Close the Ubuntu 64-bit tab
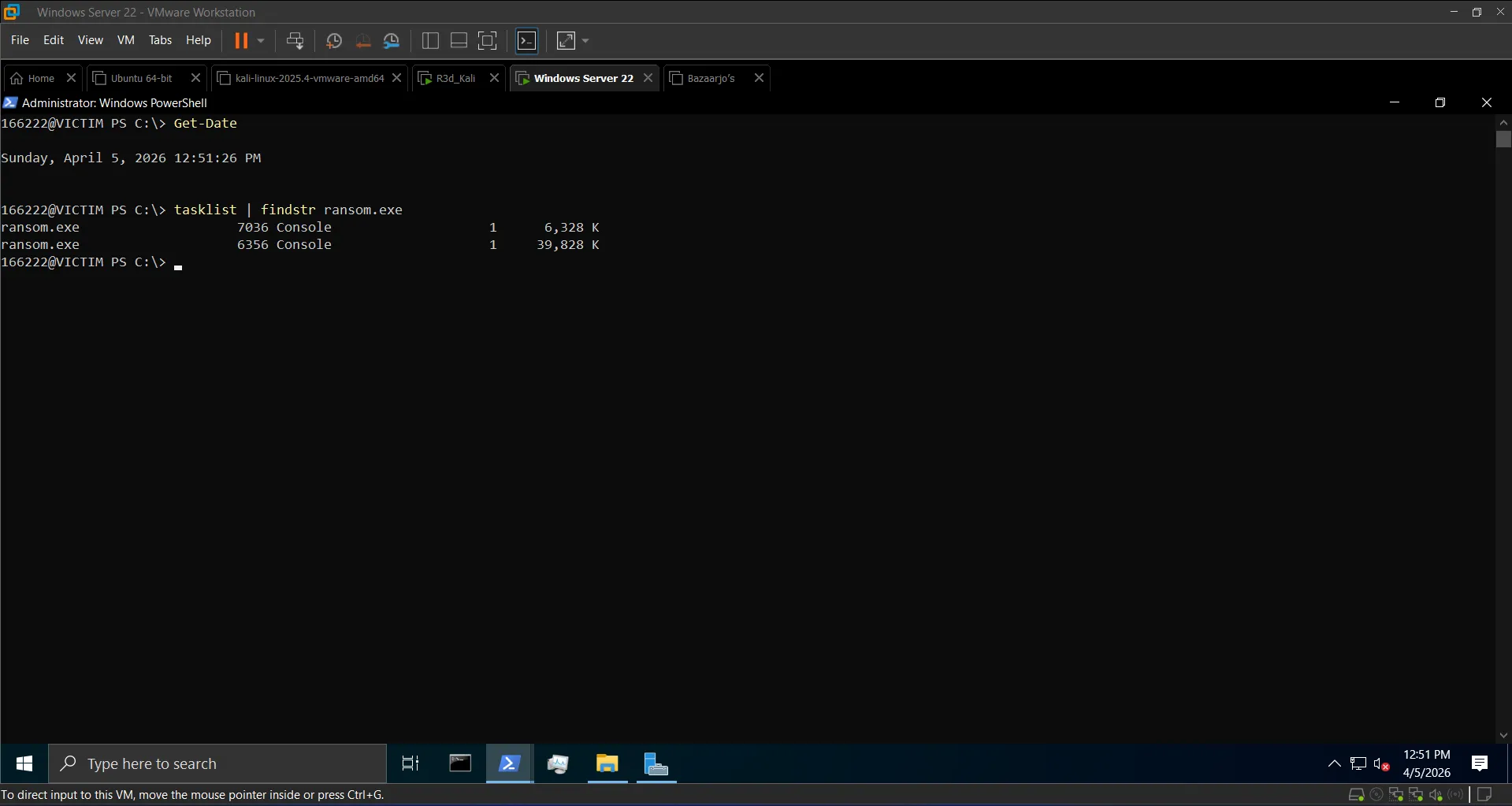Viewport: 1512px width, 806px height. 196,78
